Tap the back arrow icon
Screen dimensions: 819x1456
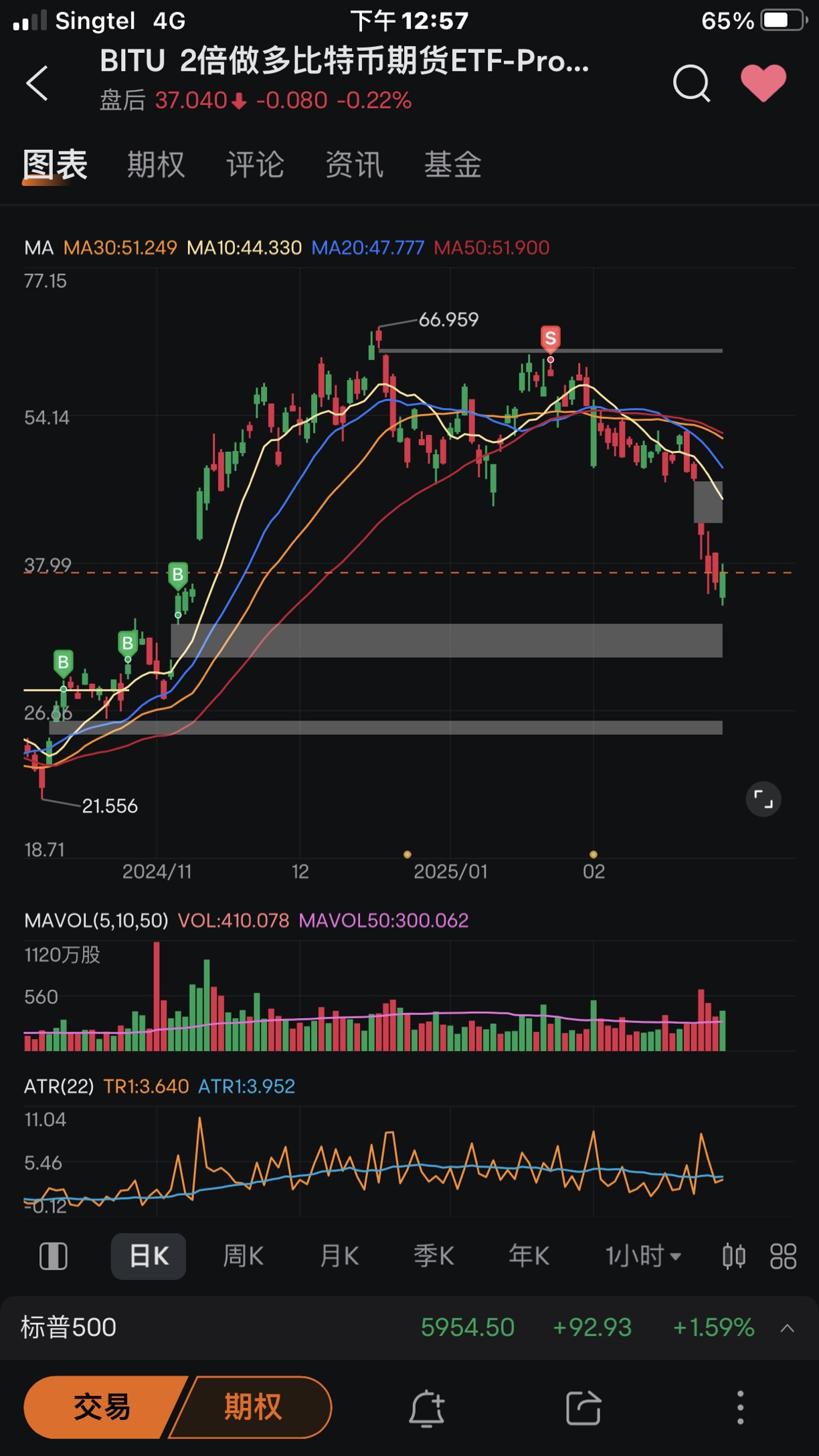(x=37, y=83)
